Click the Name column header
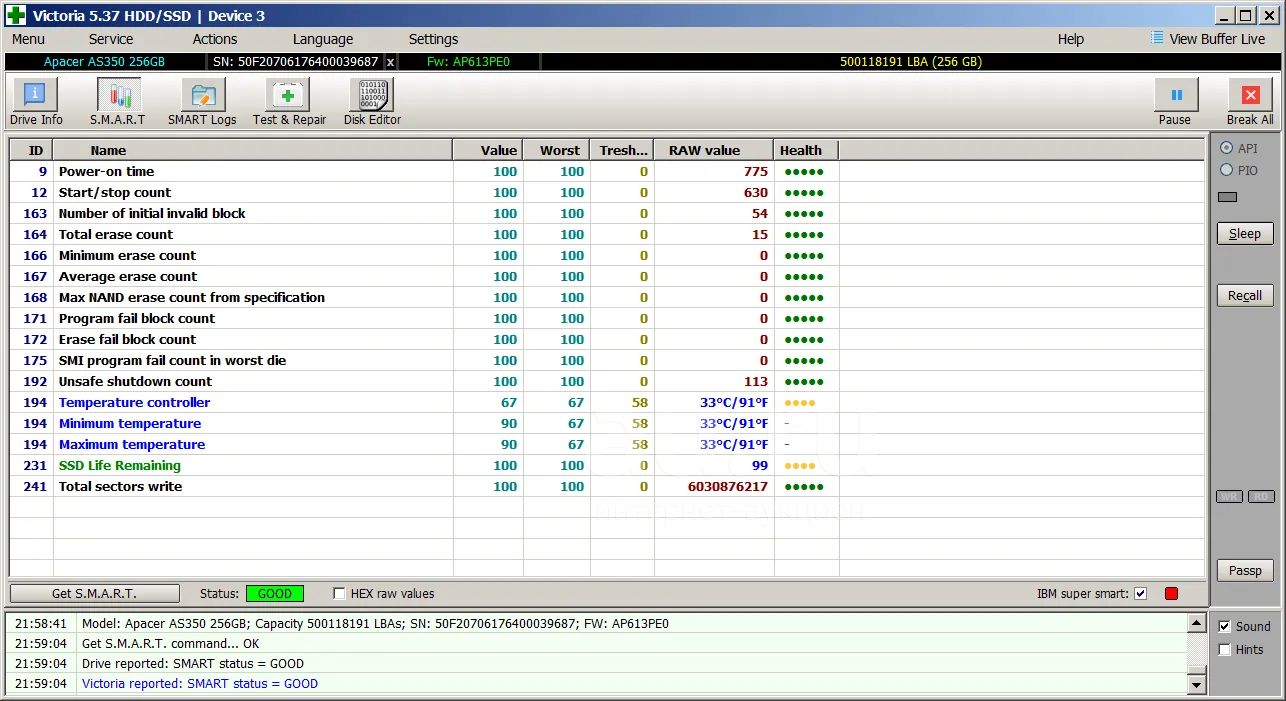The height and width of the screenshot is (701, 1286). [x=253, y=150]
